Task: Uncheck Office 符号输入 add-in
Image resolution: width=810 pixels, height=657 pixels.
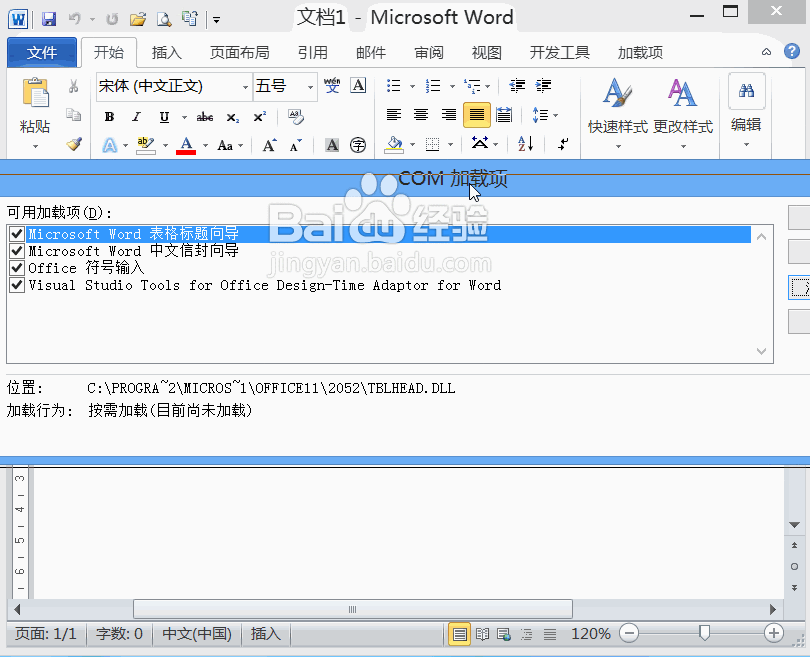Action: pos(17,268)
